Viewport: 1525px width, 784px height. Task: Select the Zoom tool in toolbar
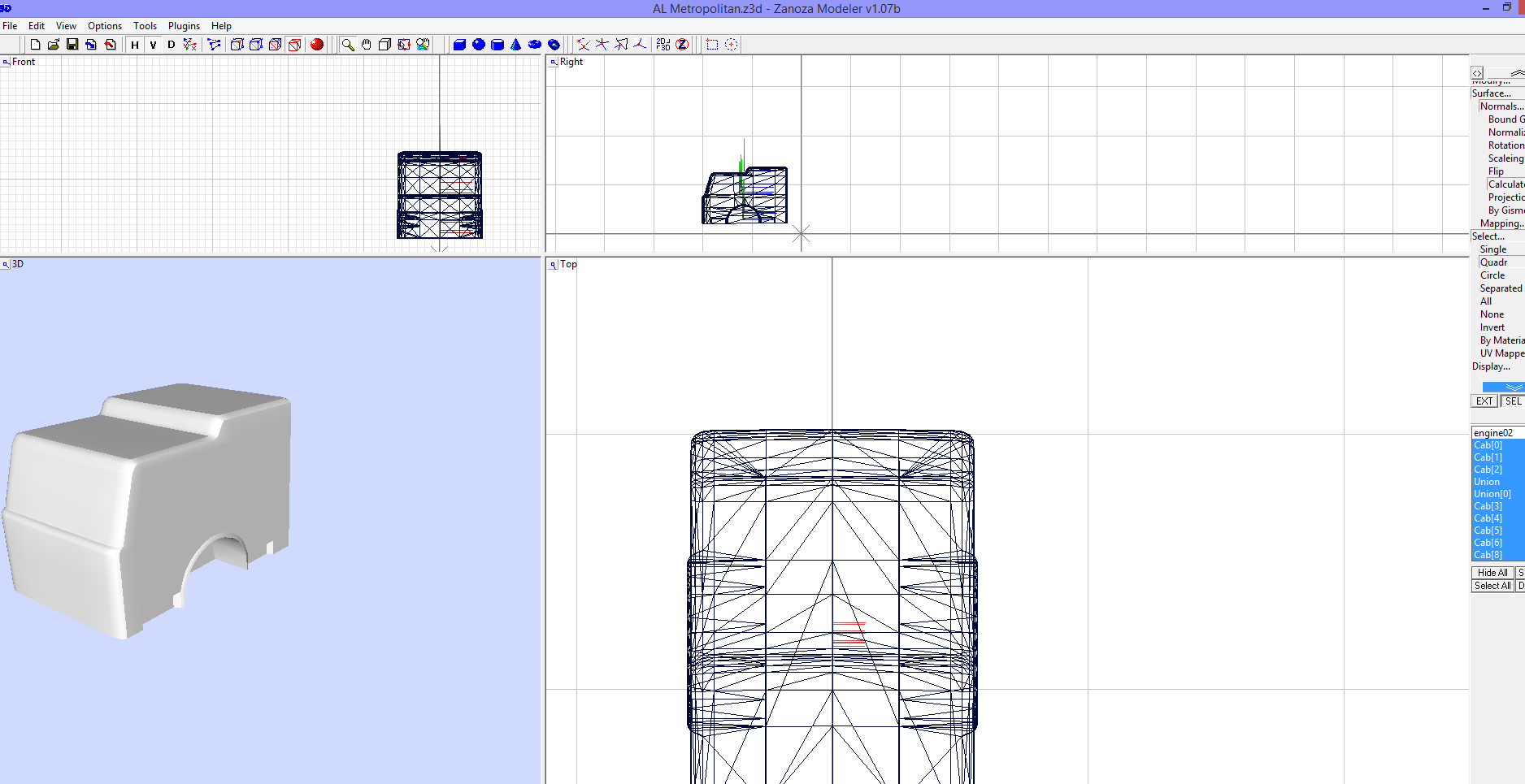pyautogui.click(x=349, y=45)
